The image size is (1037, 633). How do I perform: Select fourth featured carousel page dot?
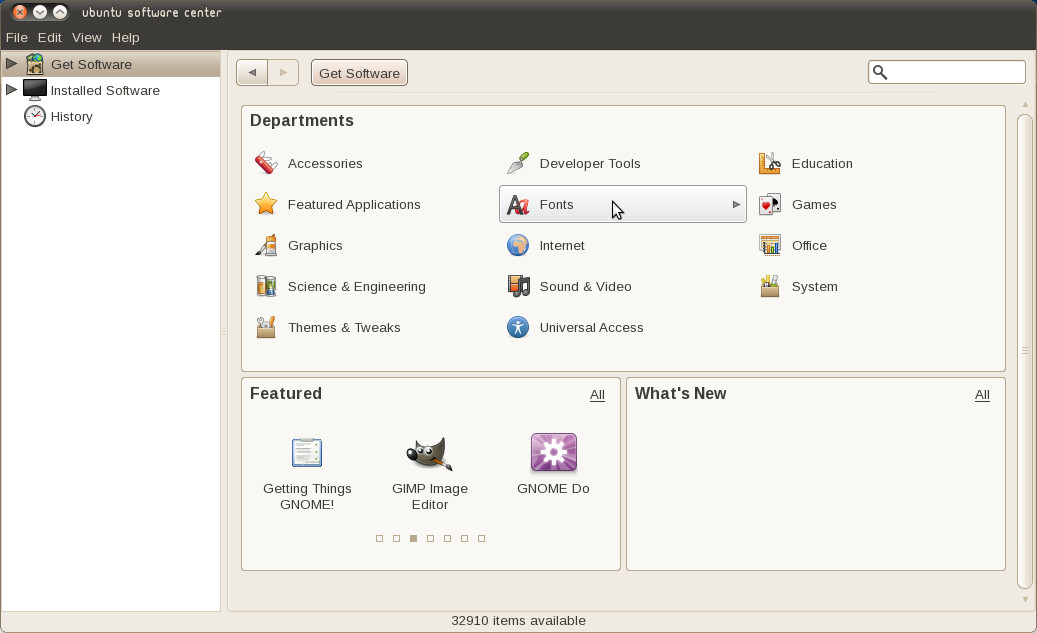point(431,538)
